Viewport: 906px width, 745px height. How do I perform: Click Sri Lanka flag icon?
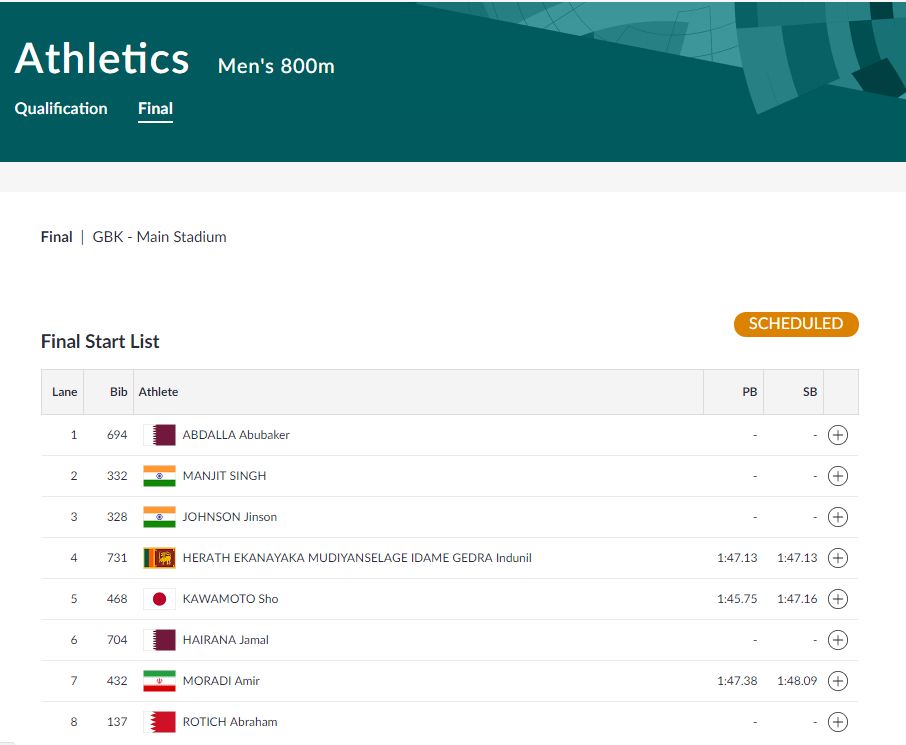159,558
